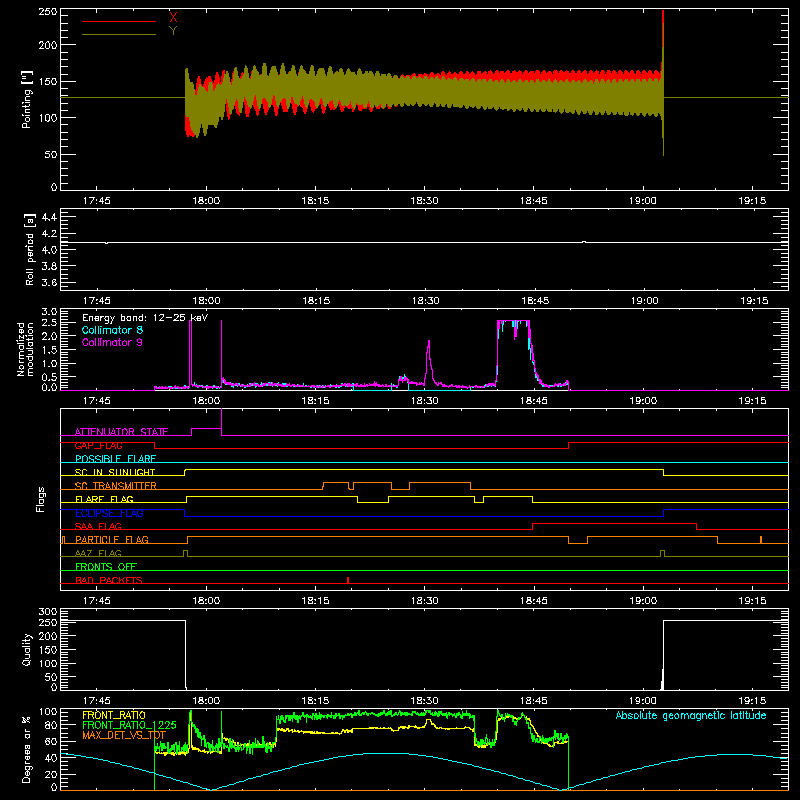Click 'Absolute geomagnetic latitude' label
The height and width of the screenshot is (800, 800).
click(x=691, y=716)
